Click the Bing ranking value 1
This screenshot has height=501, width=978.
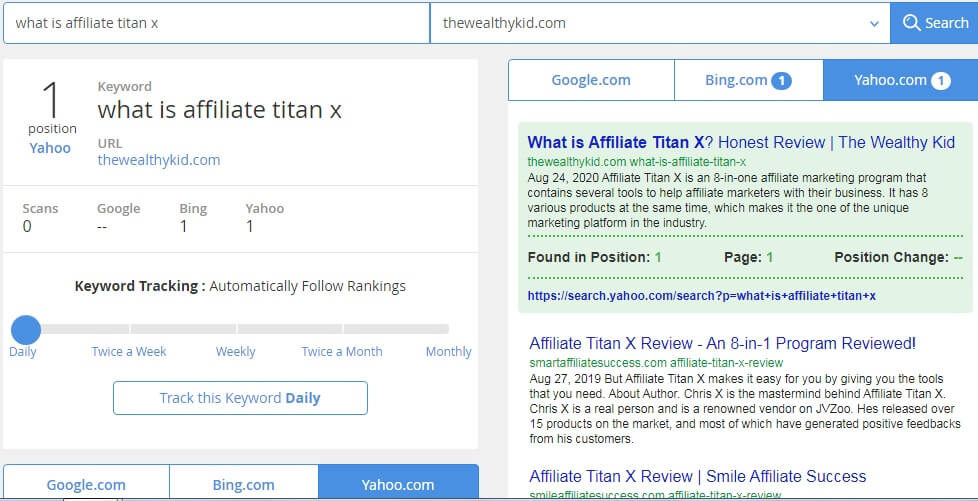(183, 226)
